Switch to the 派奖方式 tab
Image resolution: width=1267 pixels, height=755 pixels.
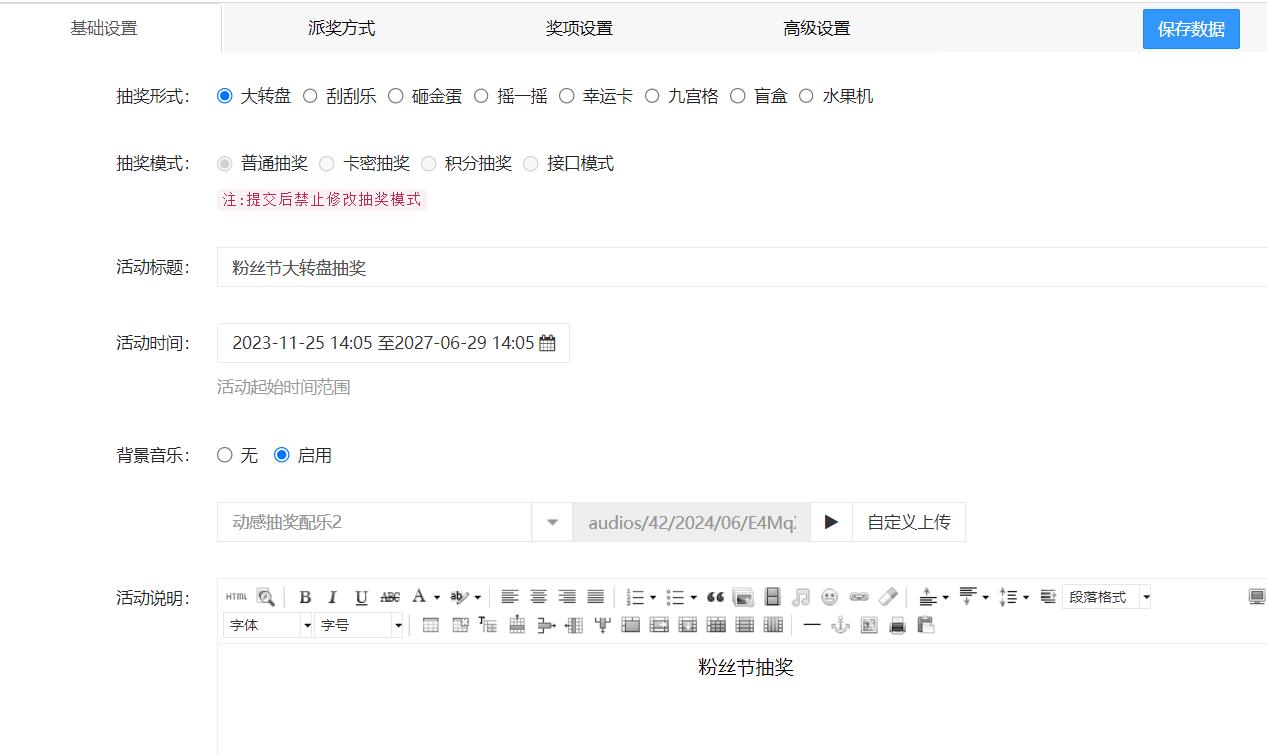[341, 28]
